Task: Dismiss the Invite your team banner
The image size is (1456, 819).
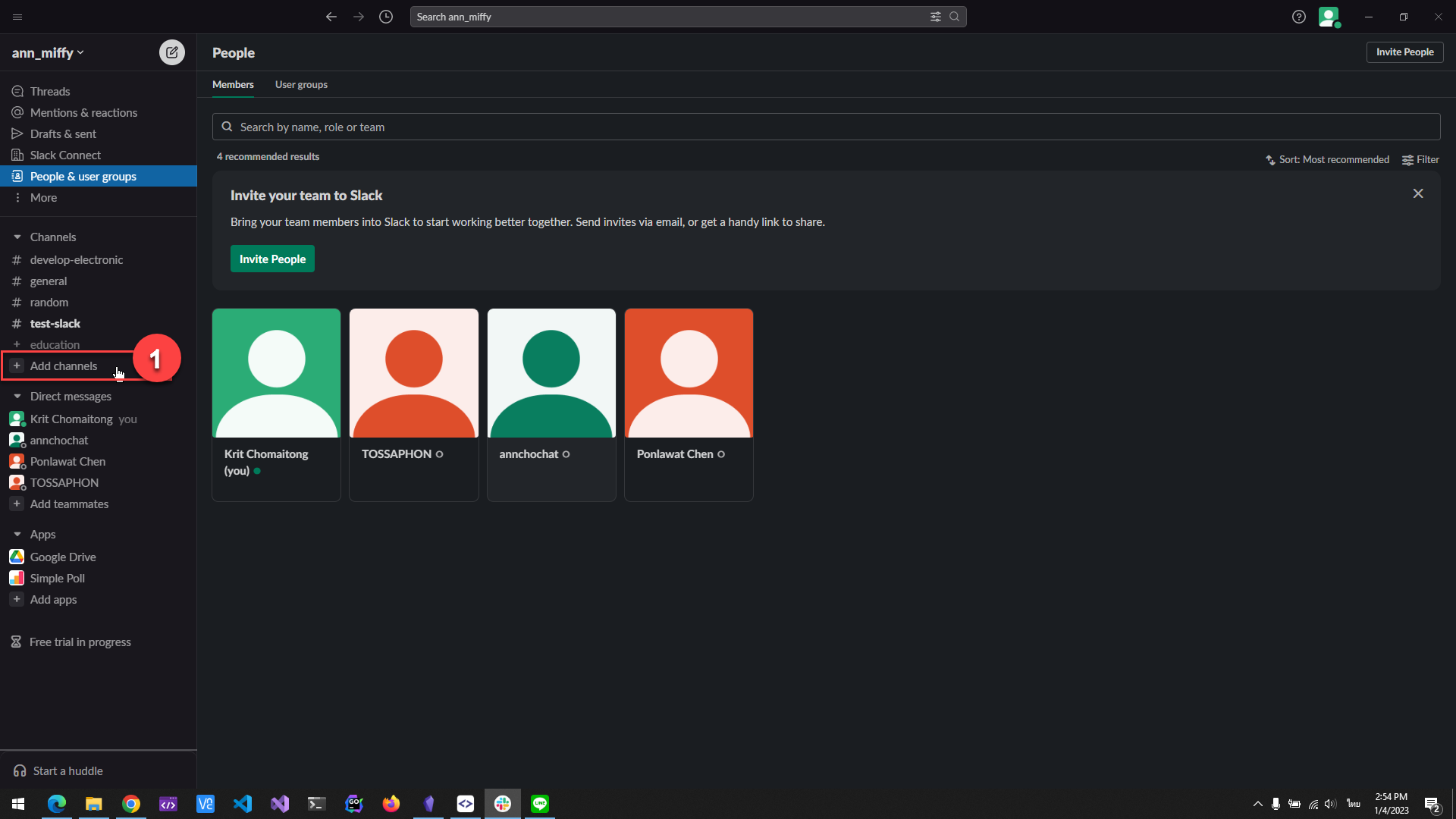Action: 1418,193
